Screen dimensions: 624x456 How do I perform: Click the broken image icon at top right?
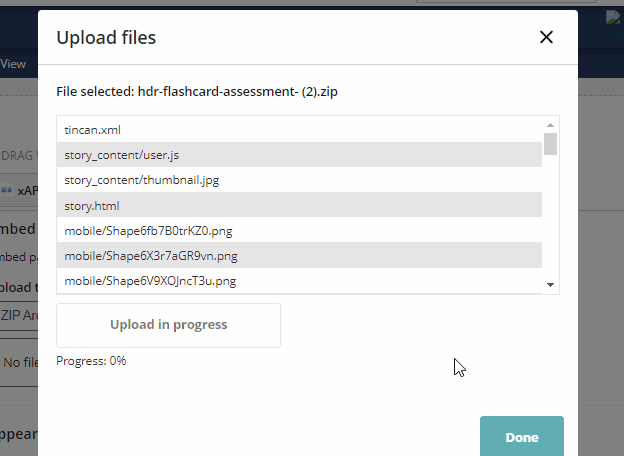[x=613, y=18]
